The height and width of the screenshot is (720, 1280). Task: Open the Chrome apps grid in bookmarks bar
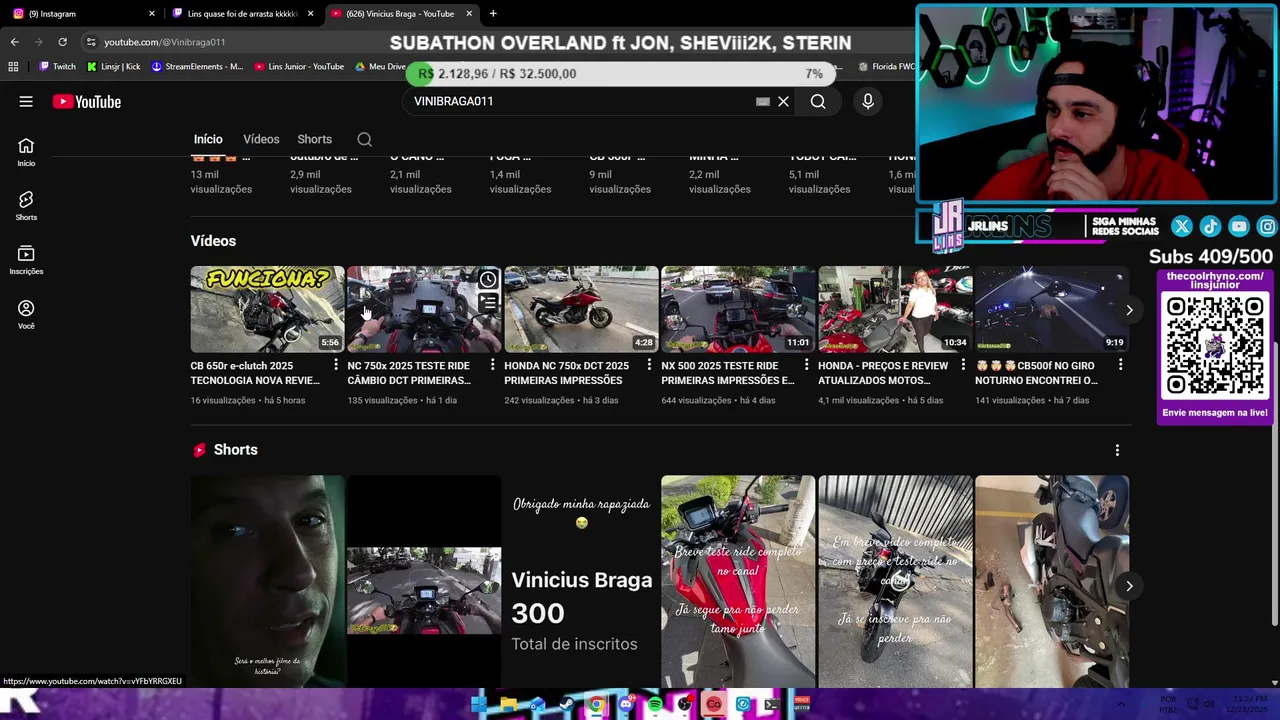(x=13, y=66)
